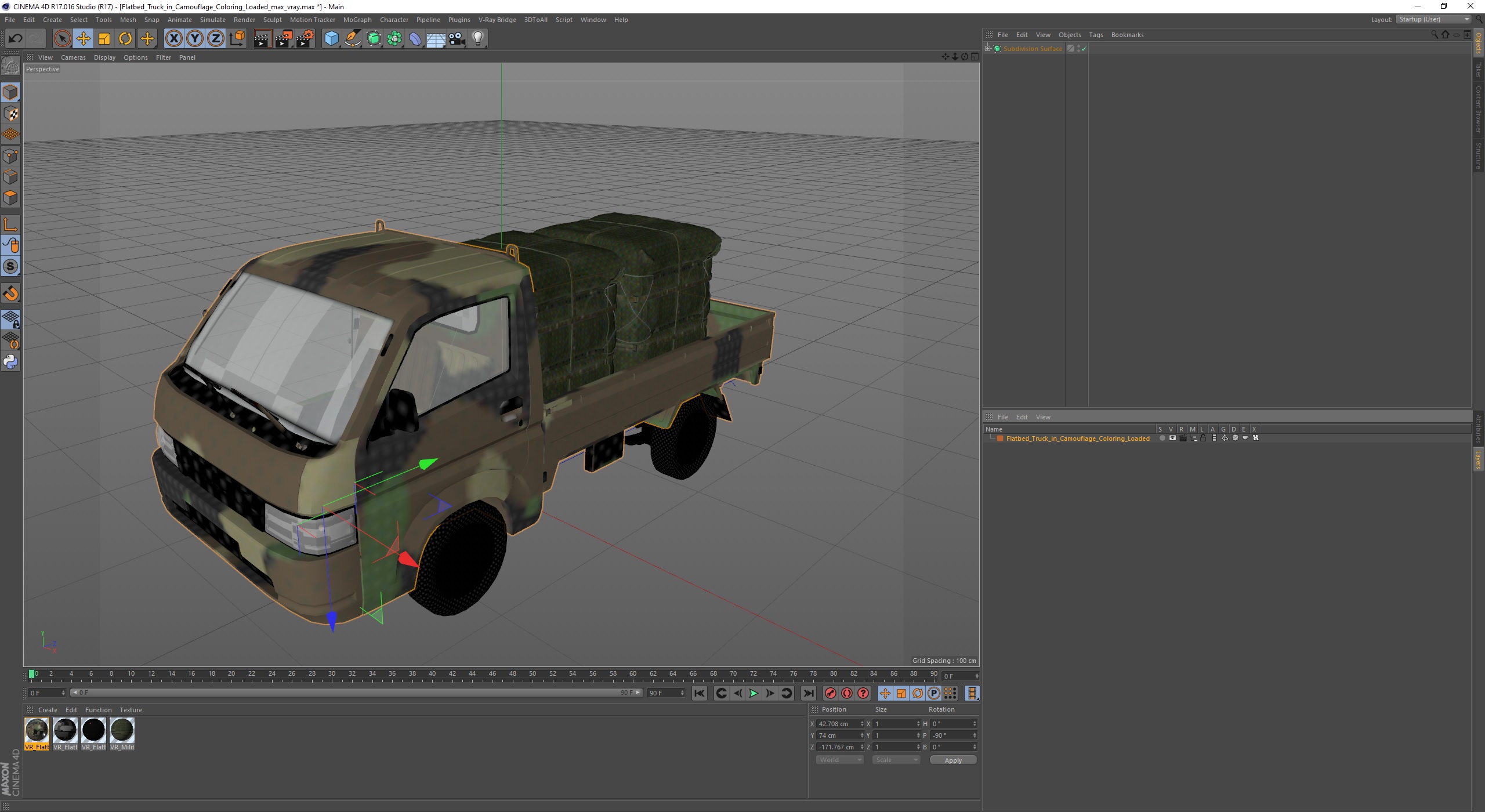The height and width of the screenshot is (812, 1485).
Task: Click the Python script icon in left sidebar
Action: pyautogui.click(x=10, y=362)
